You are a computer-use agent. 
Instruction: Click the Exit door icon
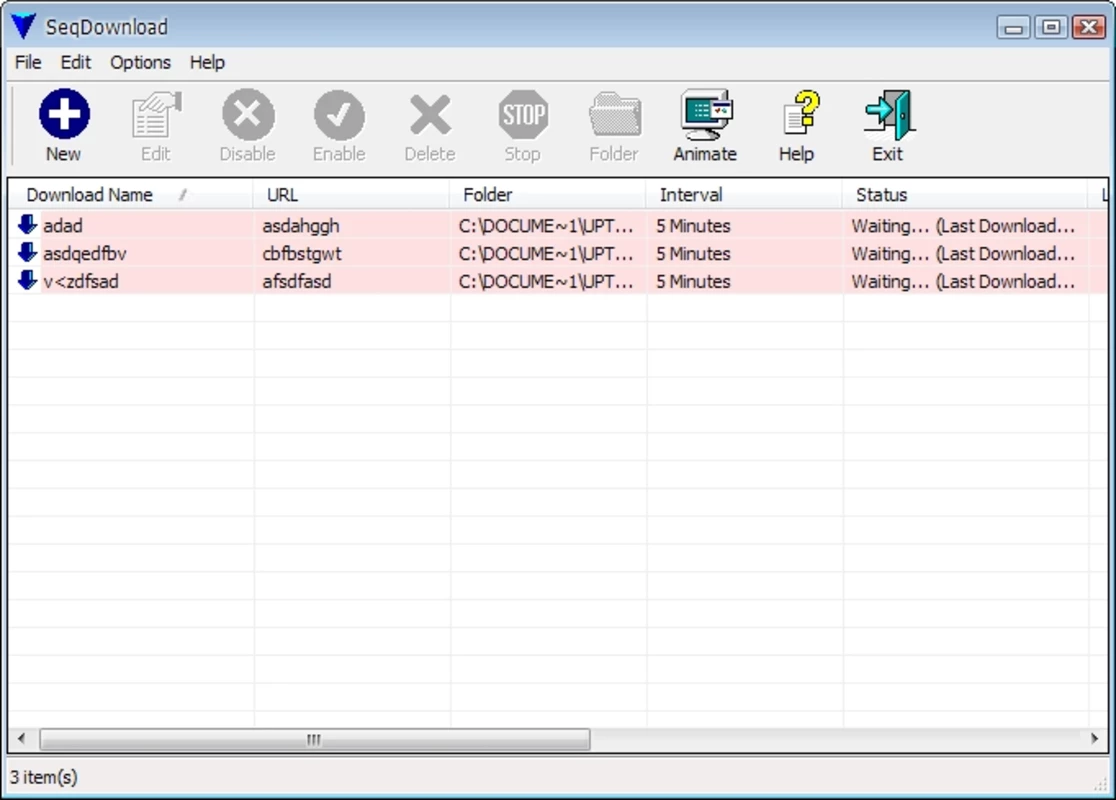click(888, 114)
